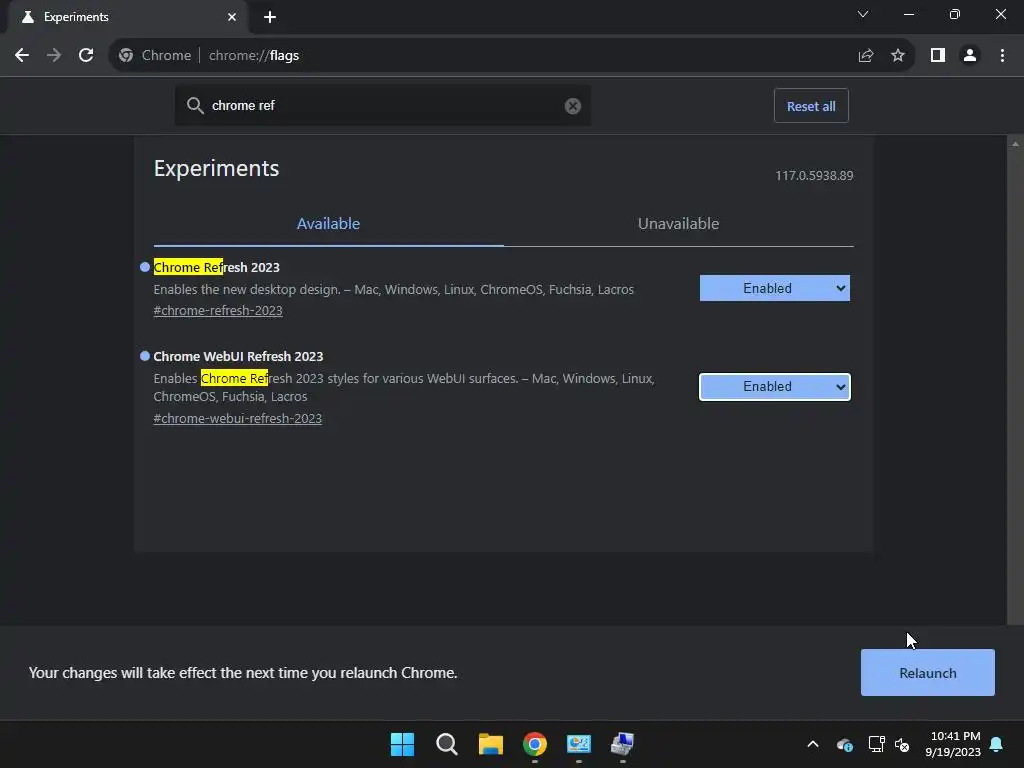Open the notification bell
The image size is (1024, 768).
997,744
